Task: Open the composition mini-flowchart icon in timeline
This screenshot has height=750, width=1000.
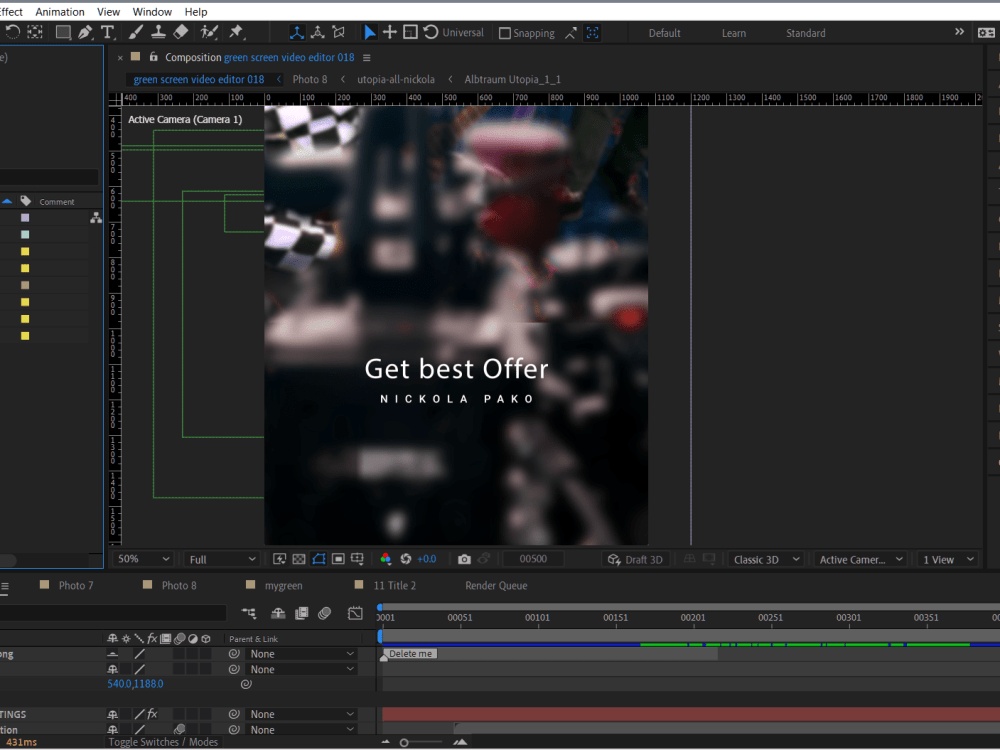Action: coord(249,614)
